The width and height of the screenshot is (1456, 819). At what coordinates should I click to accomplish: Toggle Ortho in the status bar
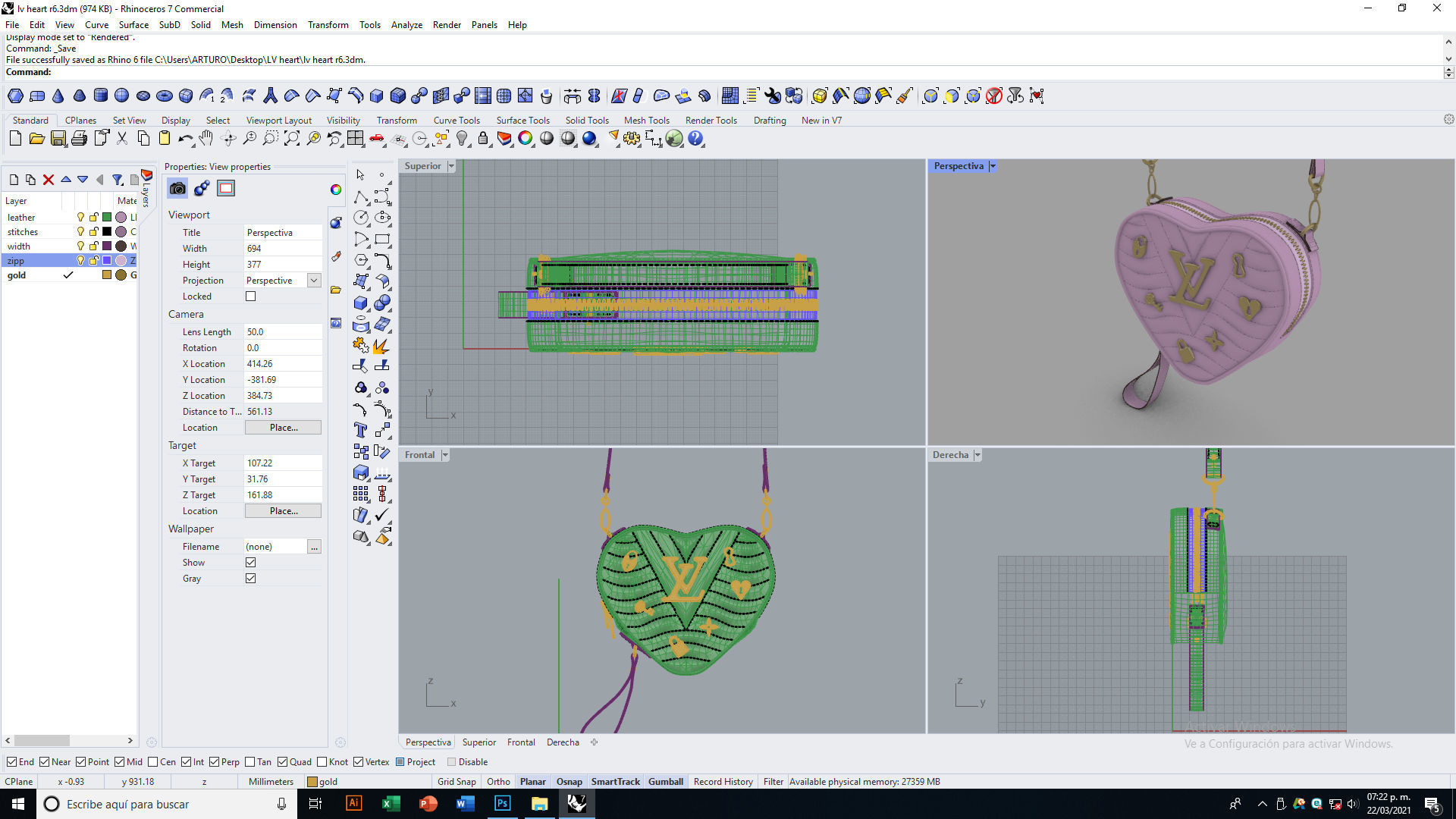coord(498,782)
